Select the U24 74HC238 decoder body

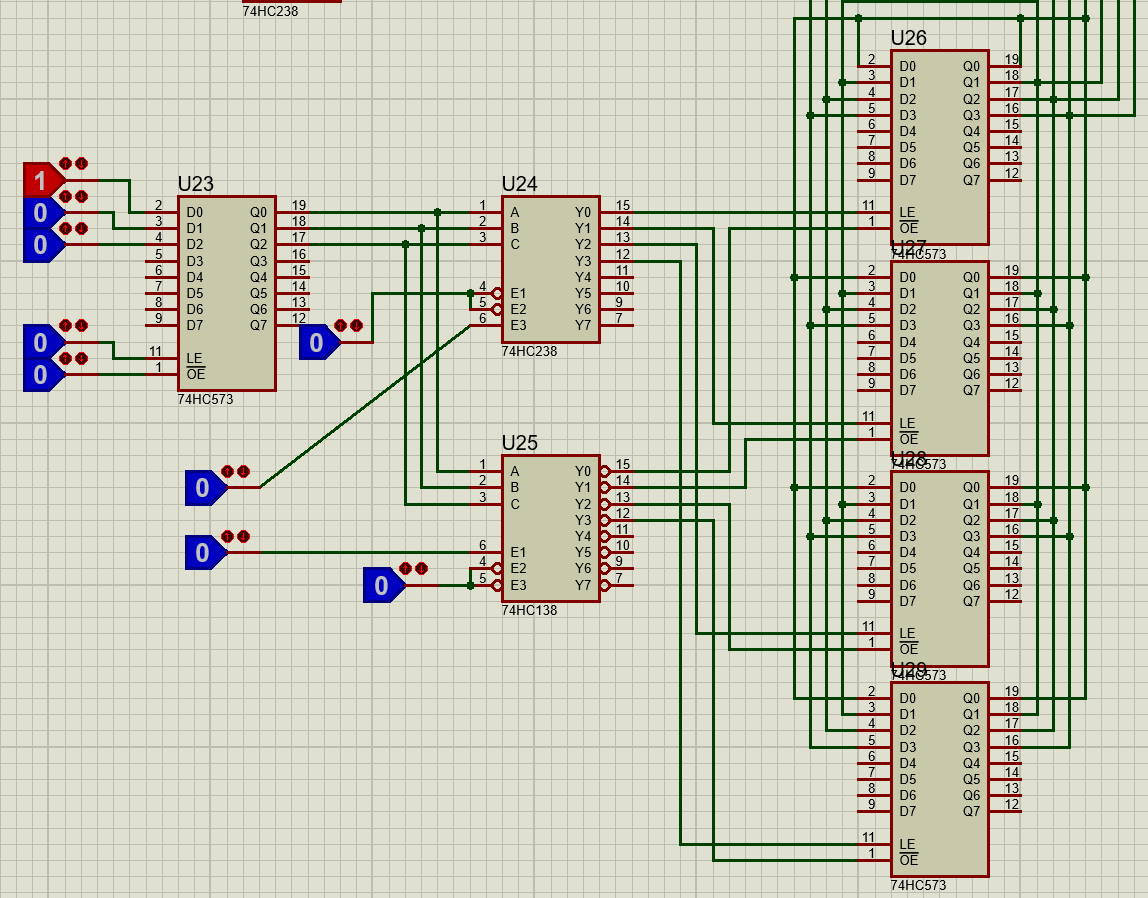click(x=550, y=268)
